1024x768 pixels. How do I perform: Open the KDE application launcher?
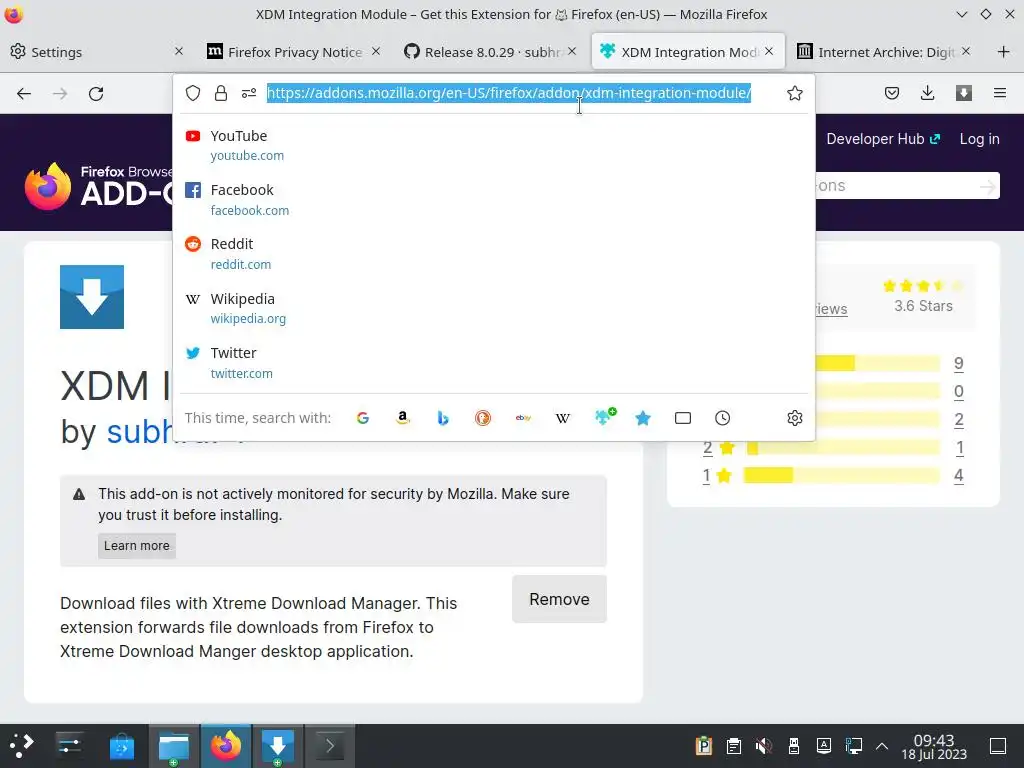coord(20,746)
